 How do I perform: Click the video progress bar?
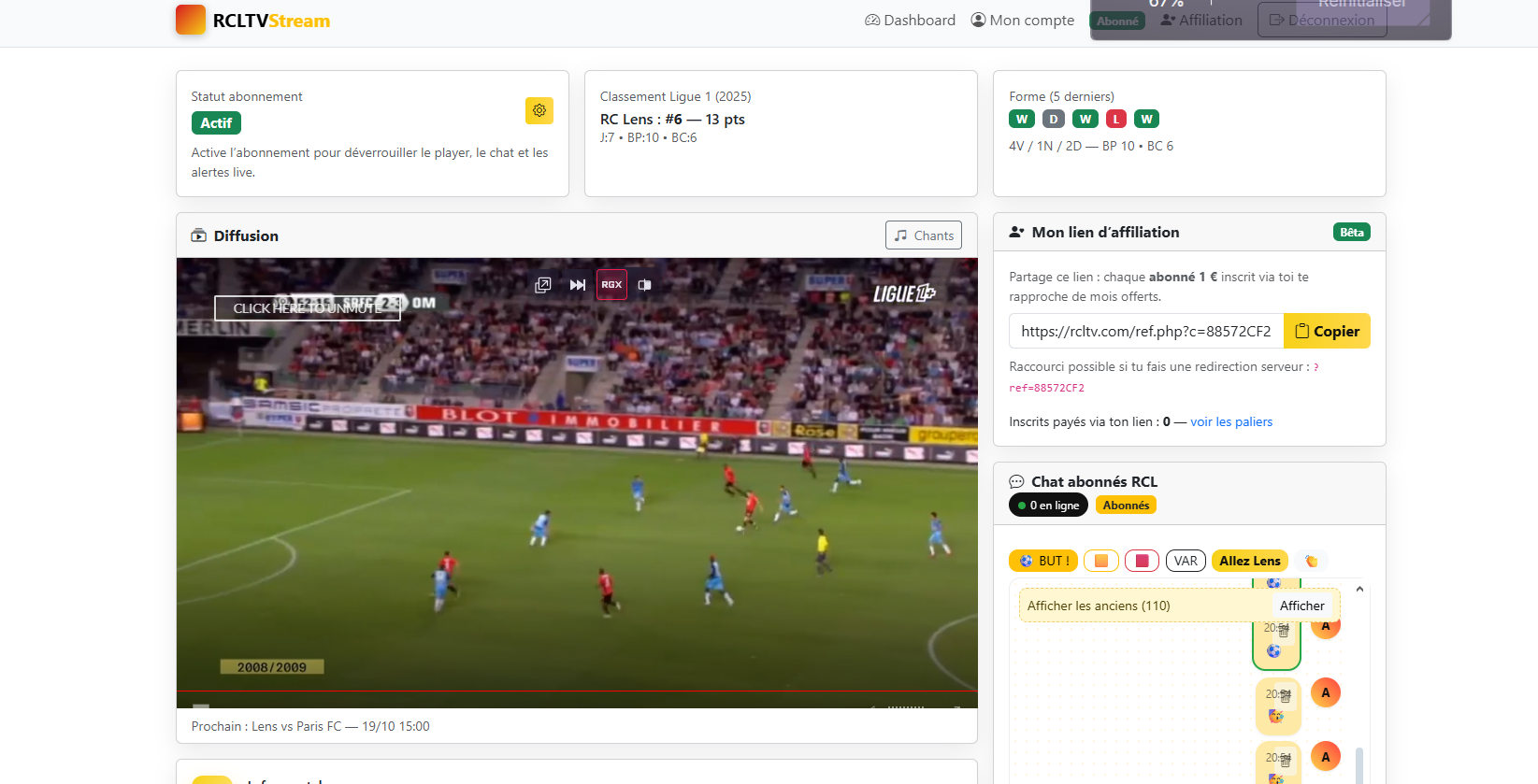[x=577, y=692]
